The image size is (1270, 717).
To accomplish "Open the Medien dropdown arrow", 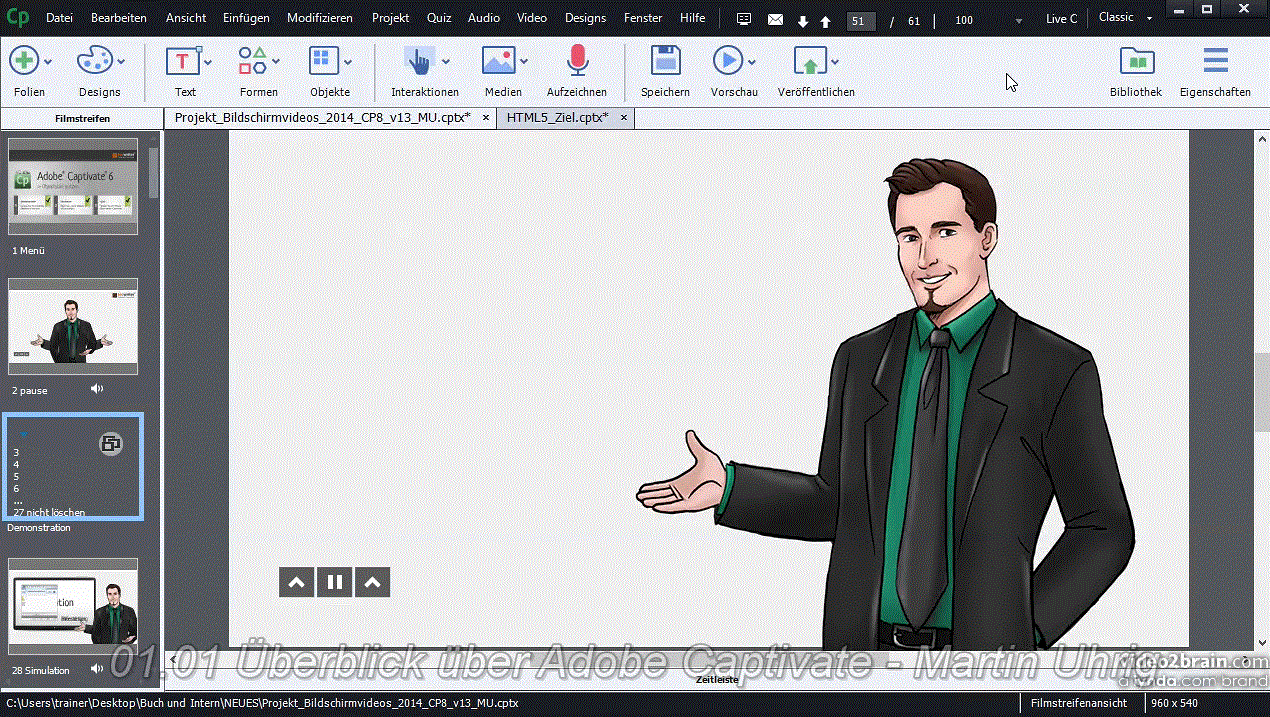I will click(523, 62).
